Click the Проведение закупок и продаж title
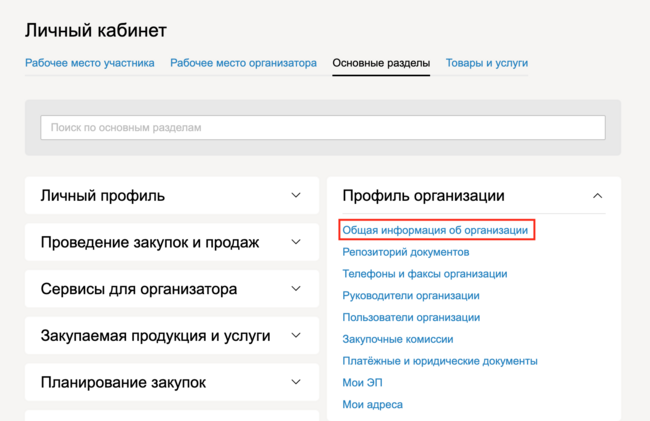The image size is (650, 421). coord(150,242)
